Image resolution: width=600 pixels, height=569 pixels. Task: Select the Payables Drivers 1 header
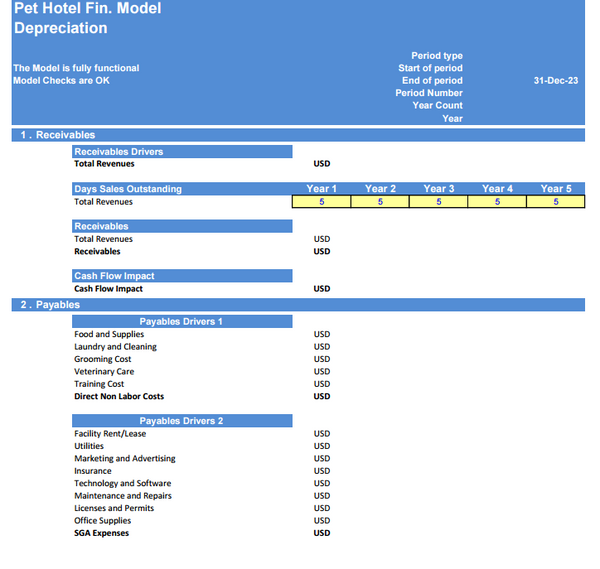click(181, 322)
